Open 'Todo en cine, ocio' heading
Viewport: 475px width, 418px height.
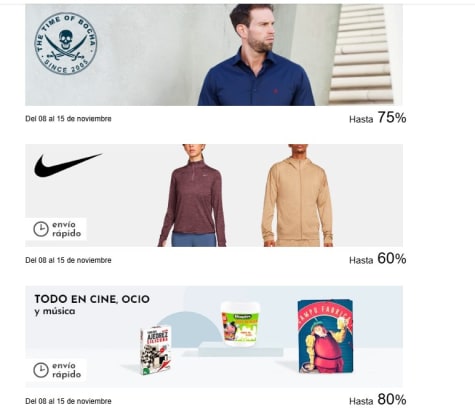(x=92, y=299)
